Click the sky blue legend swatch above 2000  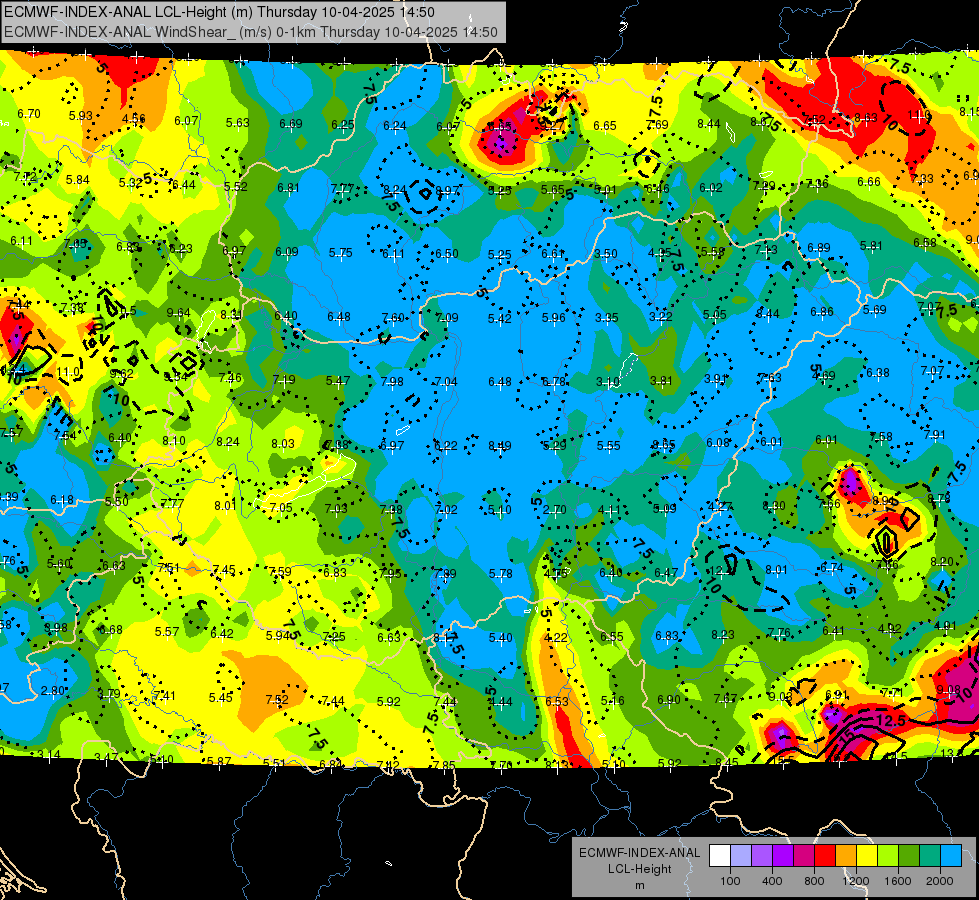(x=952, y=855)
